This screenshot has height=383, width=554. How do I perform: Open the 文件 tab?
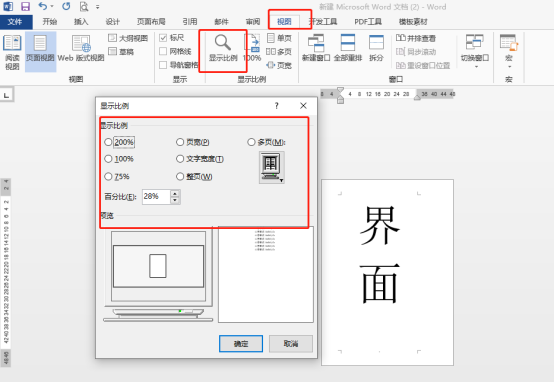15,22
